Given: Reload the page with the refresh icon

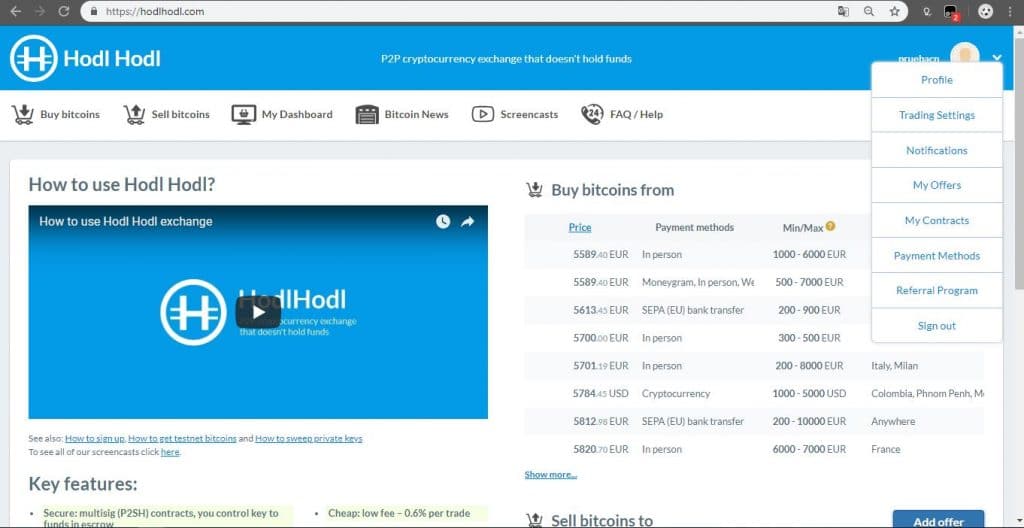Looking at the screenshot, I should 64,11.
